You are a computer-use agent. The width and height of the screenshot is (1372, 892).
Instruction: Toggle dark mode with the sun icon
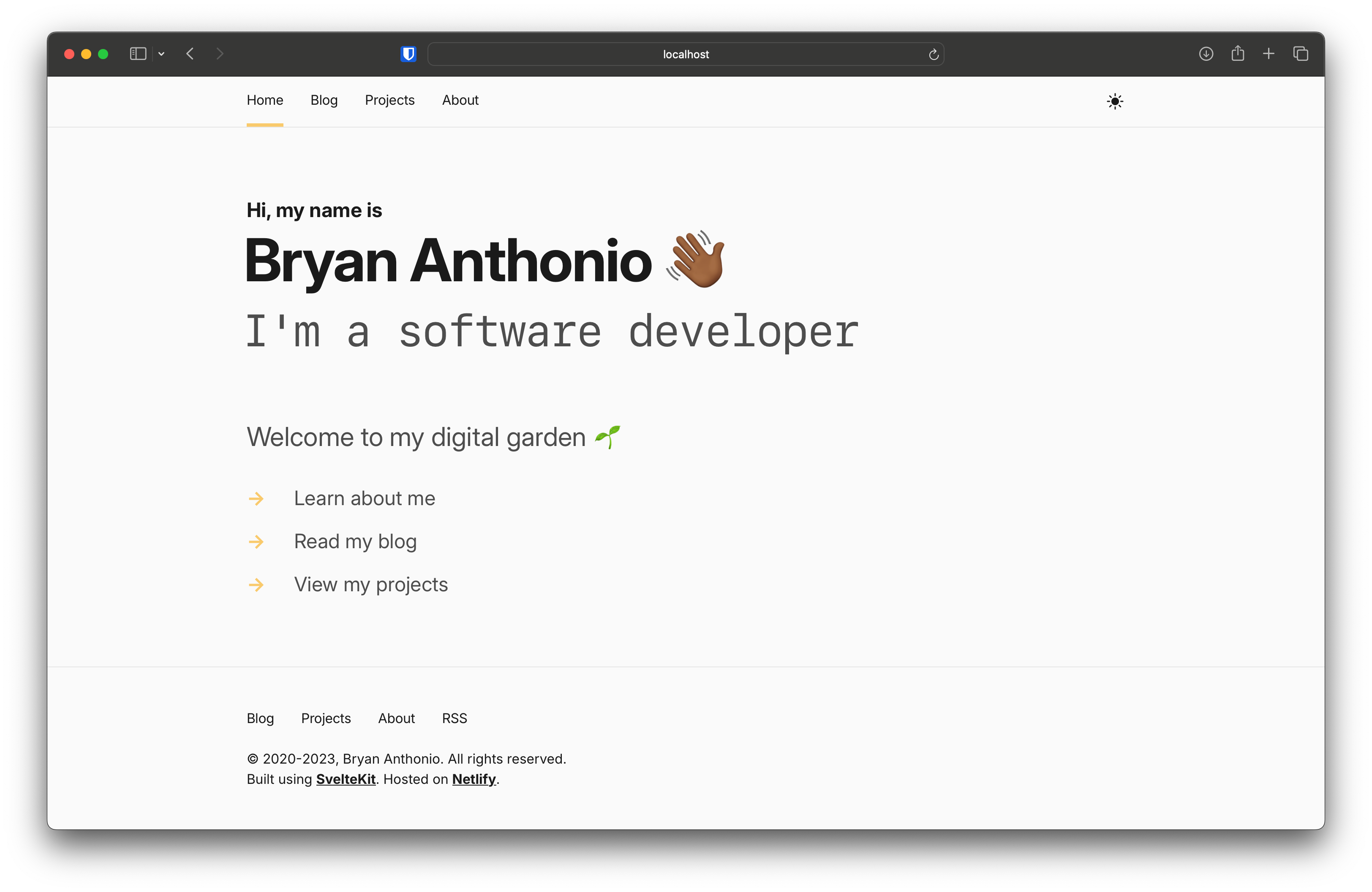coord(1114,101)
